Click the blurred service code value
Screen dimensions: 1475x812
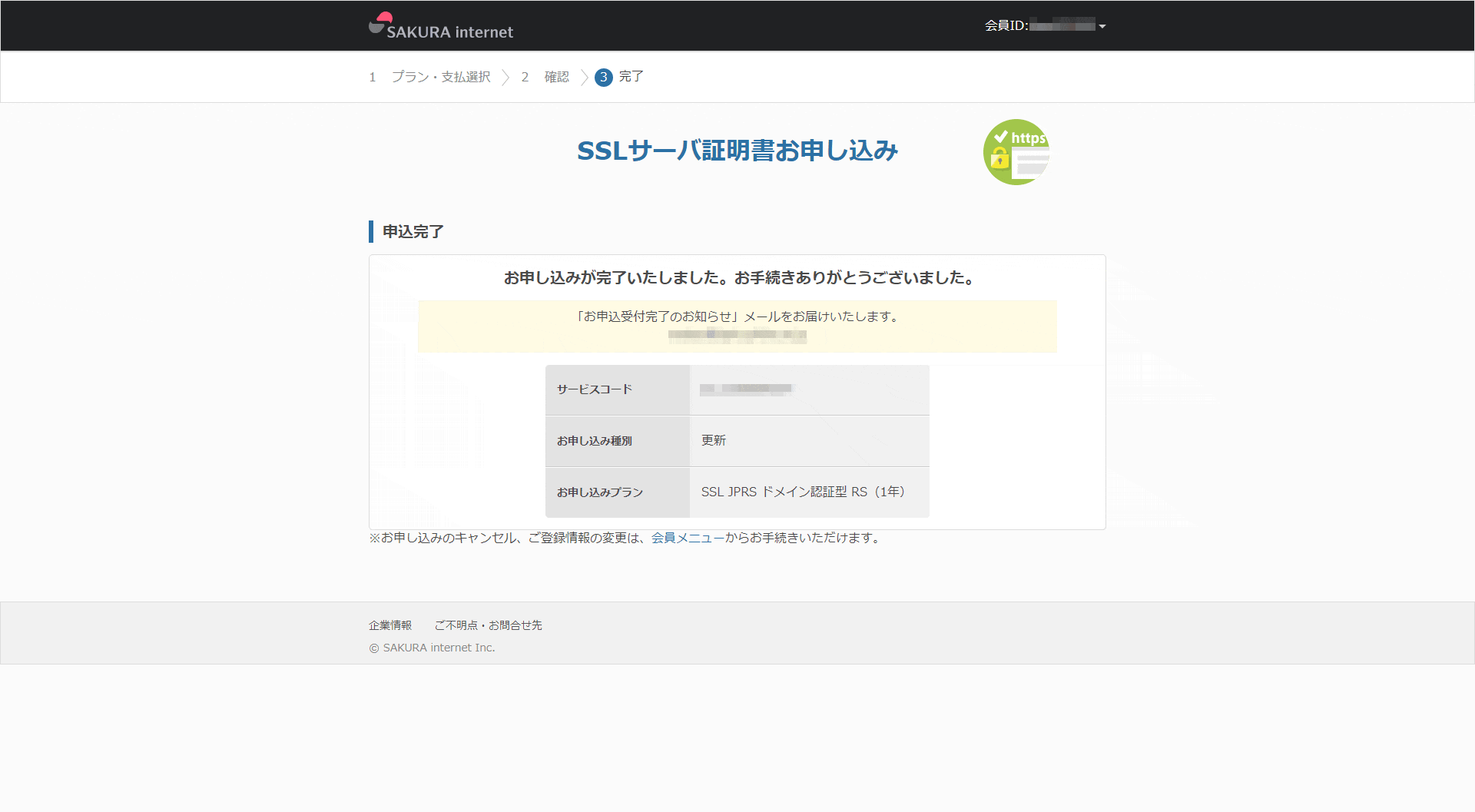(x=746, y=389)
